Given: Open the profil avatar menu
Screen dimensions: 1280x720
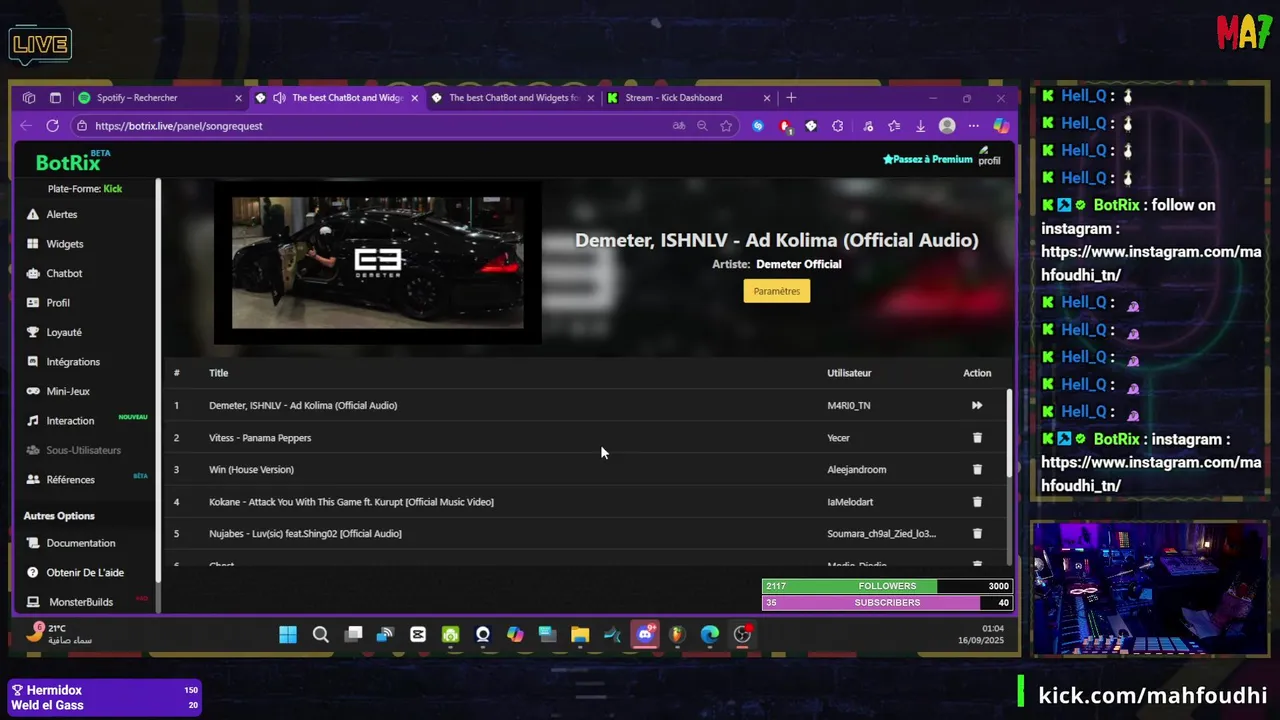Looking at the screenshot, I should [x=988, y=156].
